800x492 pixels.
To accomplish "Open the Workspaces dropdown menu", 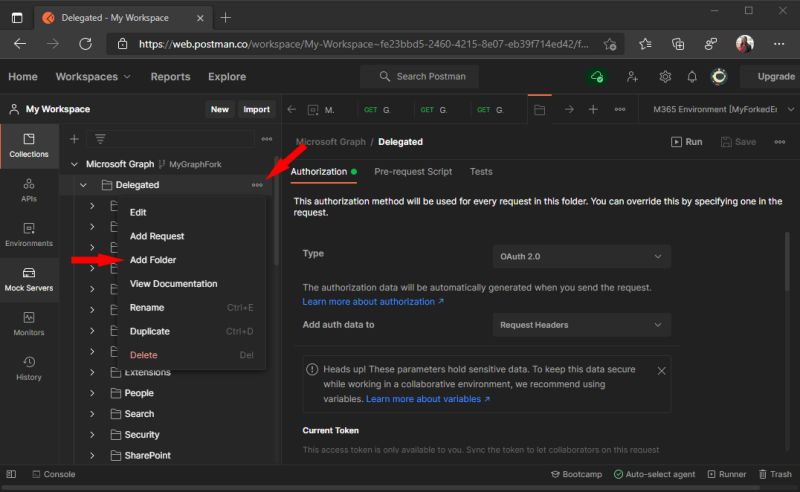I will [x=93, y=77].
